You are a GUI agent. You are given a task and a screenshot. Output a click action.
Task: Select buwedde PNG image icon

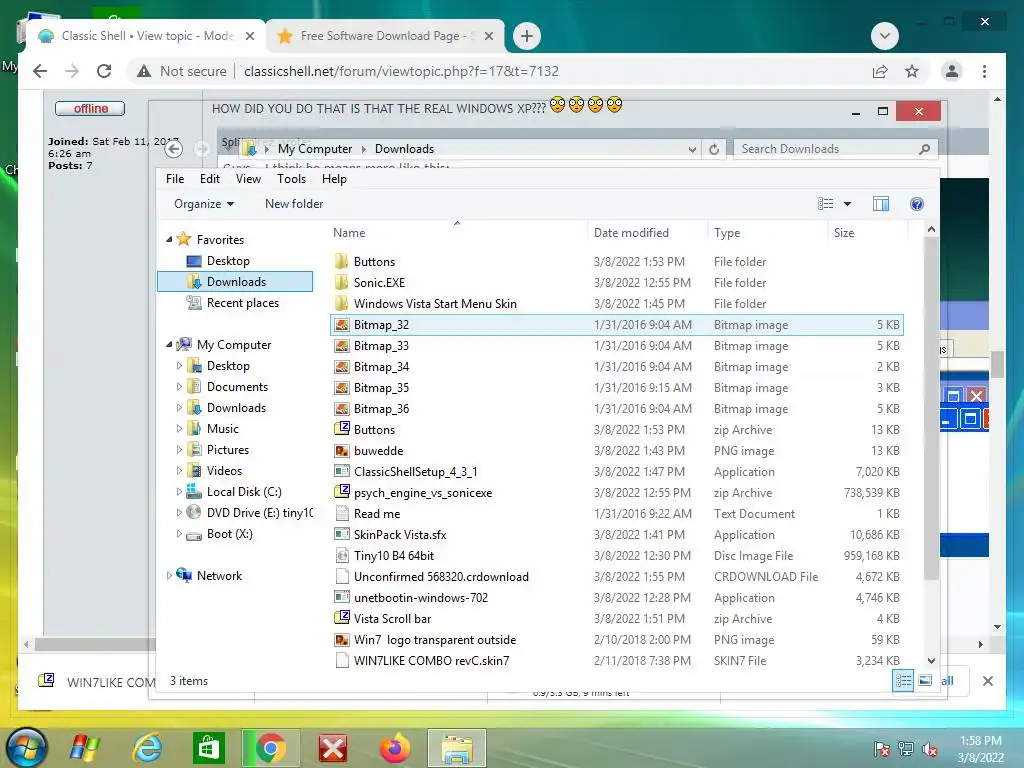coord(341,451)
